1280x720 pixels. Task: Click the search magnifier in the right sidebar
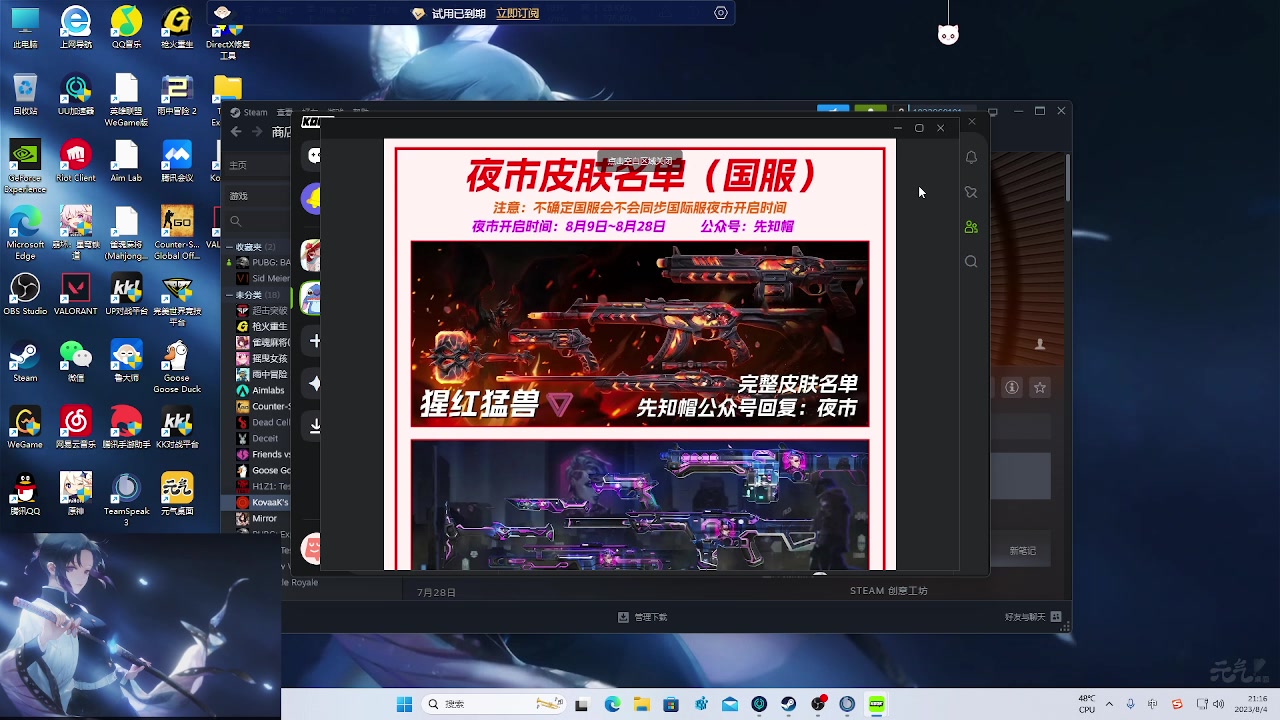[971, 262]
